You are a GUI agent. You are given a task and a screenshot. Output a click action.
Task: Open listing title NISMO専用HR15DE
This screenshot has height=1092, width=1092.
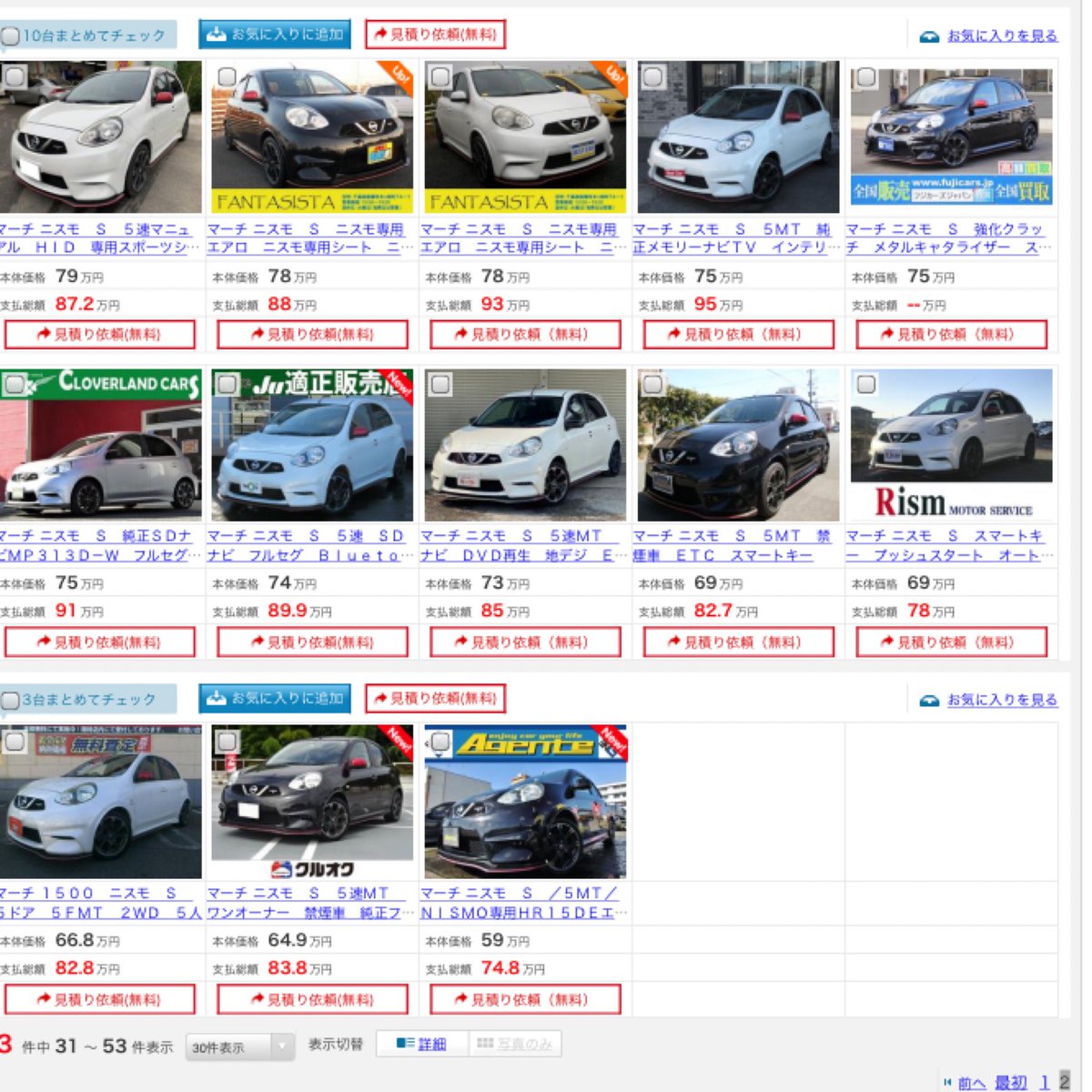tap(523, 903)
